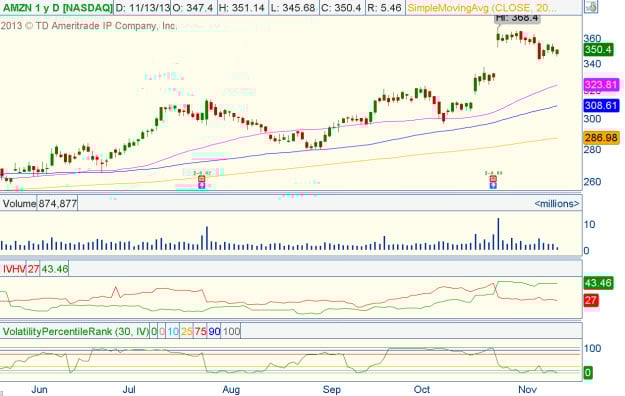The width and height of the screenshot is (625, 396).
Task: Click the VolatilityPercentileRank (30, IV) study label
Action: pos(76,331)
